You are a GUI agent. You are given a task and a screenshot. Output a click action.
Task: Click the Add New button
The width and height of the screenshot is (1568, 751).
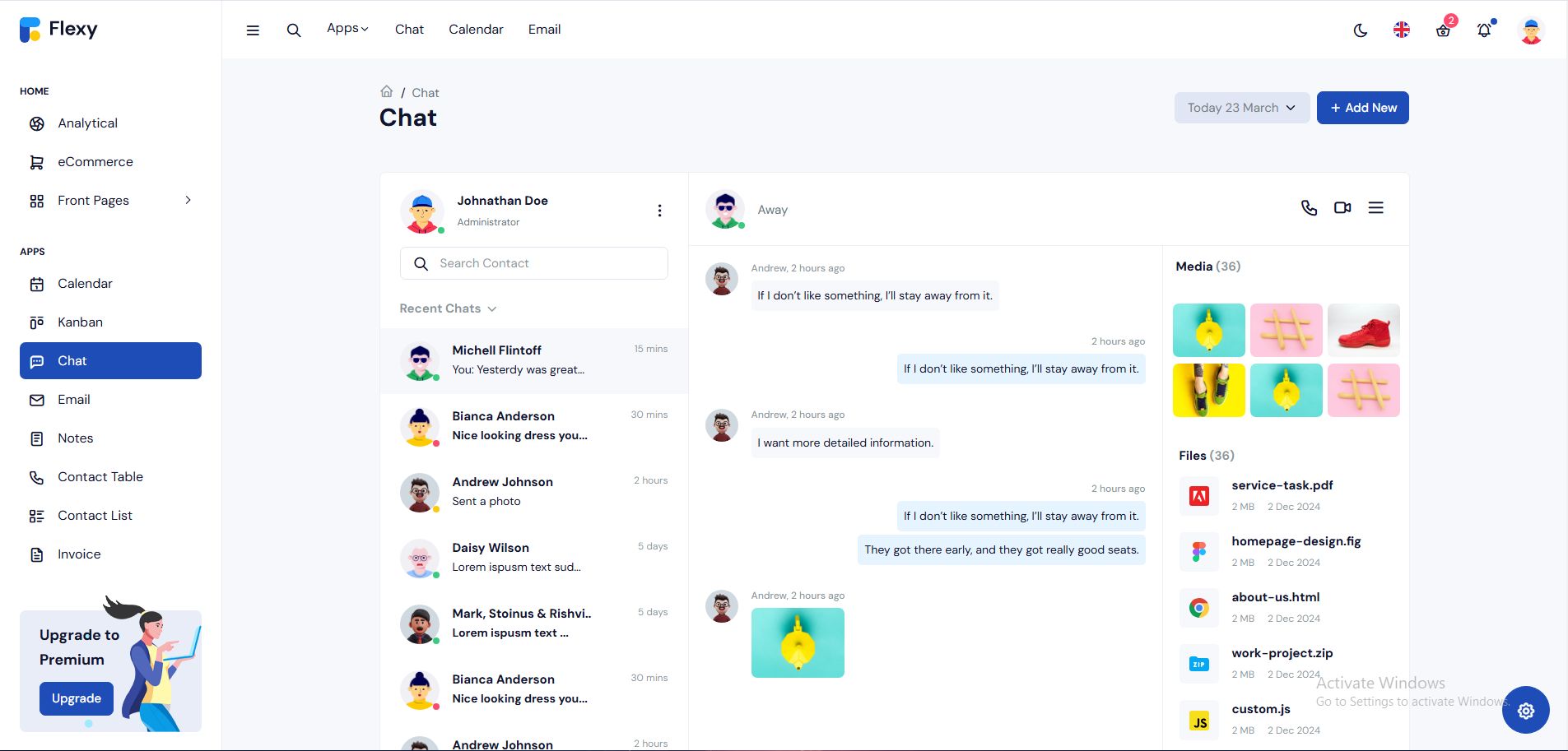[1363, 108]
